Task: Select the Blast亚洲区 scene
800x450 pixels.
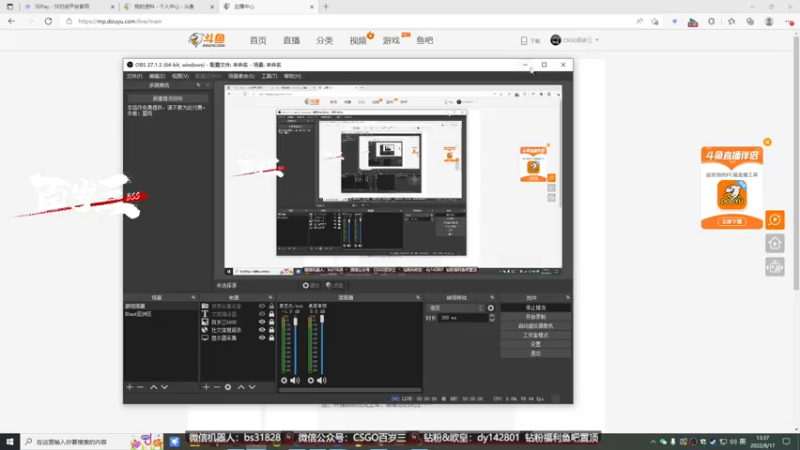Action: tap(138, 314)
